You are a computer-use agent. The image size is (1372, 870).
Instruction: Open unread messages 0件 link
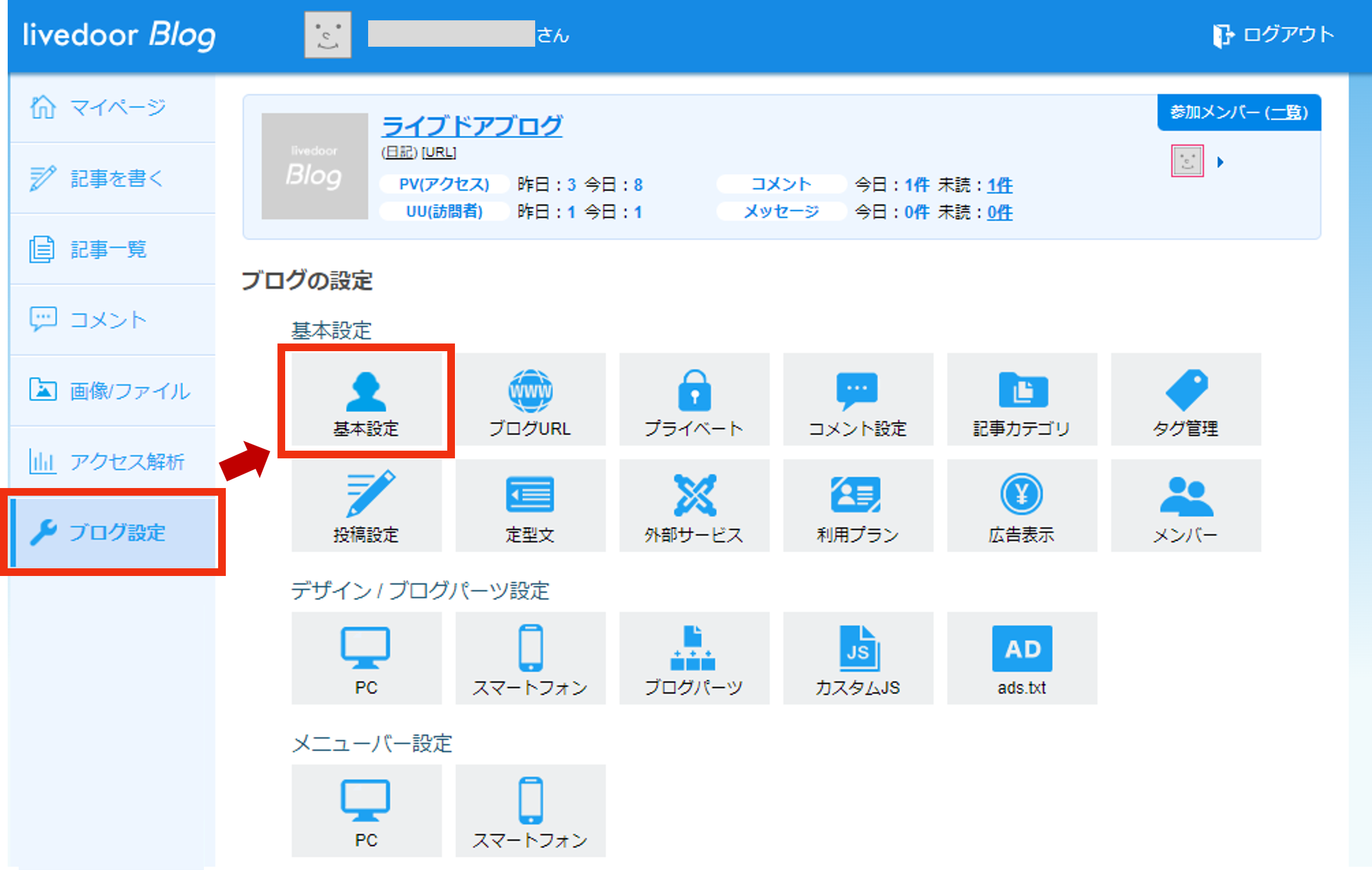[1000, 213]
